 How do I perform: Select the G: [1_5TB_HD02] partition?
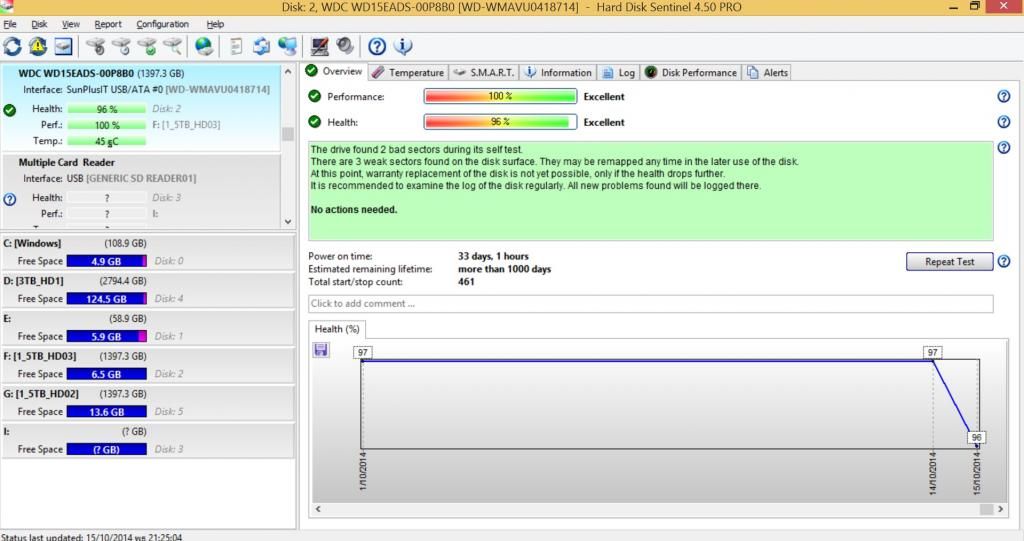[148, 403]
